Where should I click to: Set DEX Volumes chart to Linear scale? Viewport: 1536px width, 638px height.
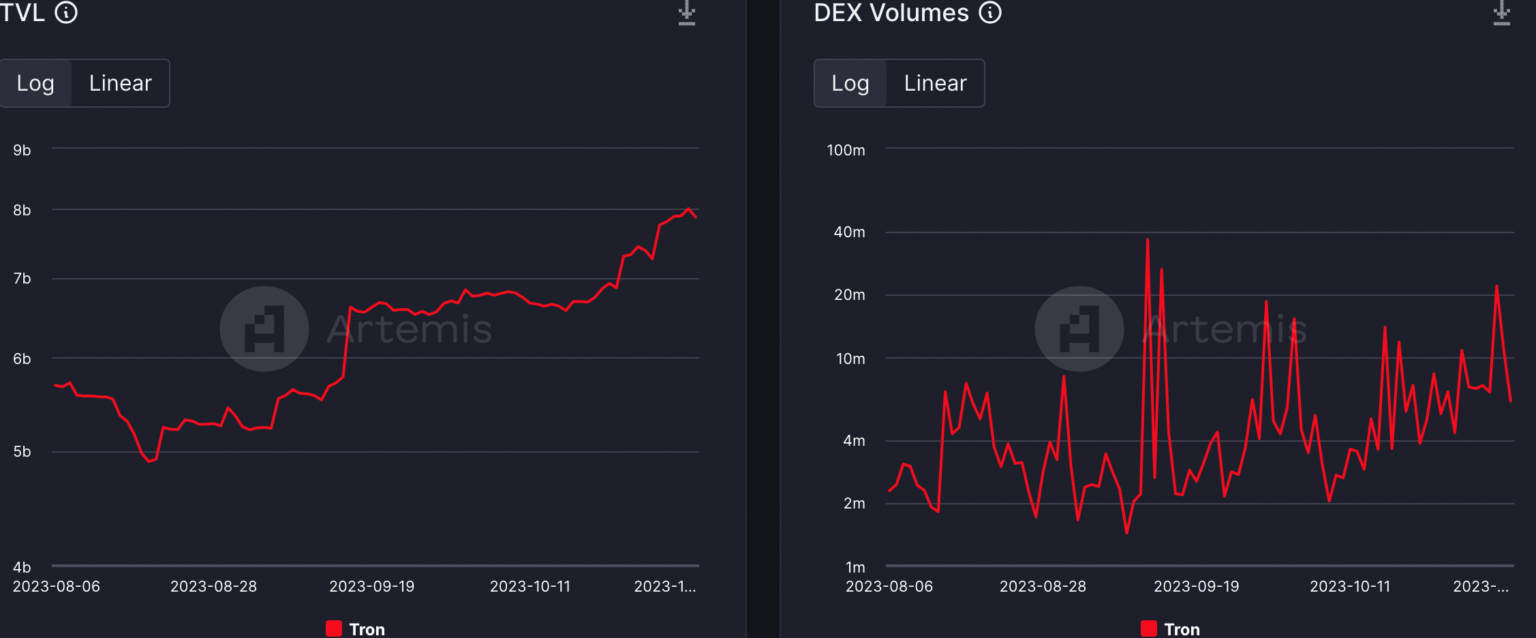935,83
